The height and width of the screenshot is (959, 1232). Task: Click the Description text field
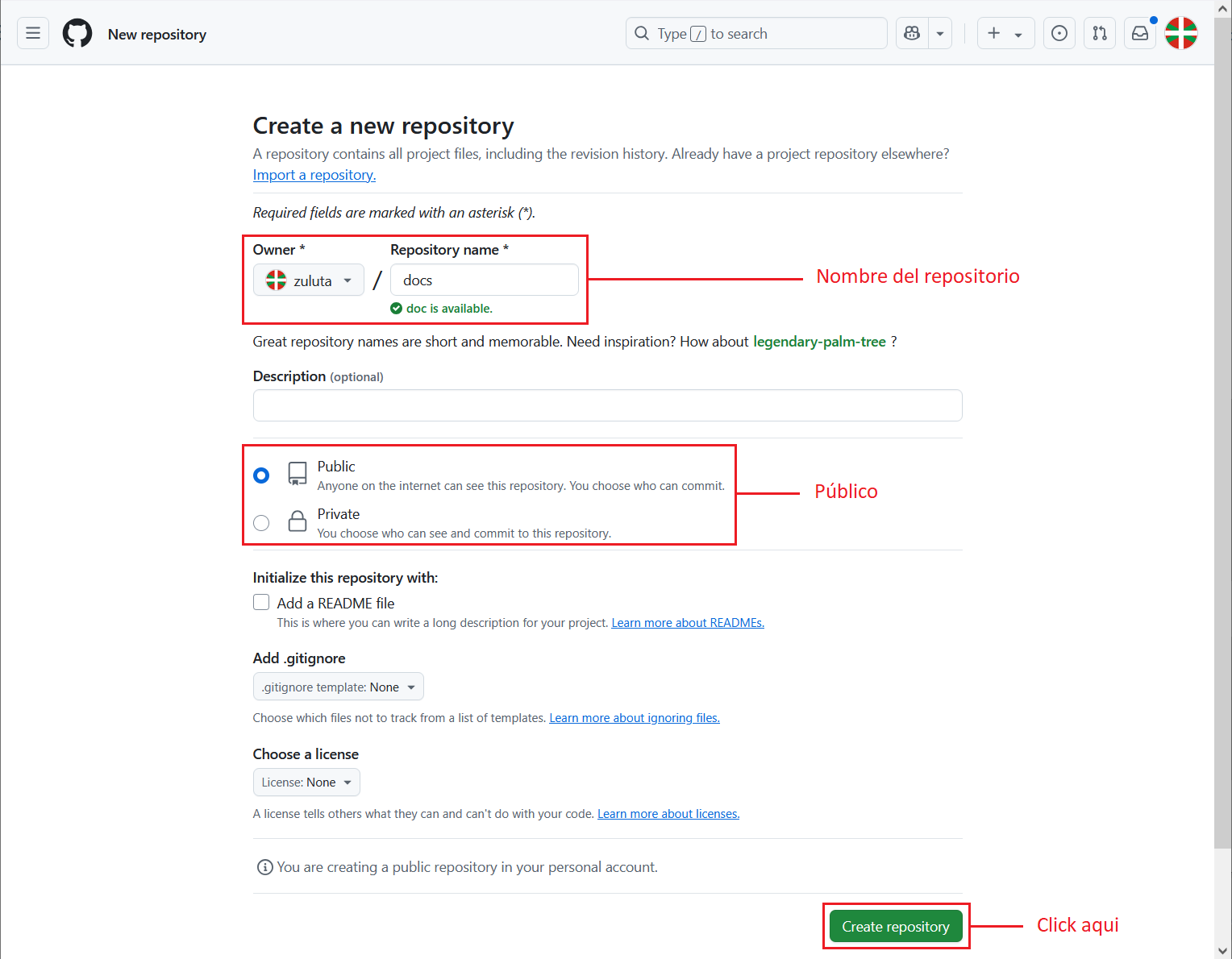pyautogui.click(x=607, y=405)
